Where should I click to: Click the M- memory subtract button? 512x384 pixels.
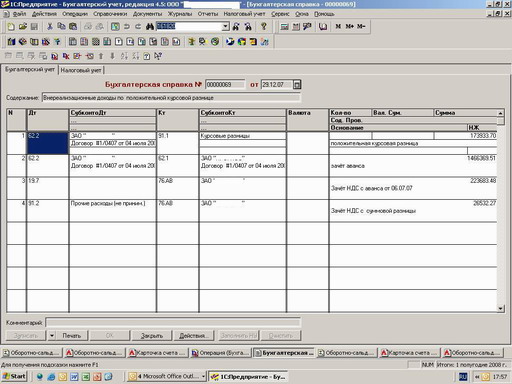click(x=361, y=26)
